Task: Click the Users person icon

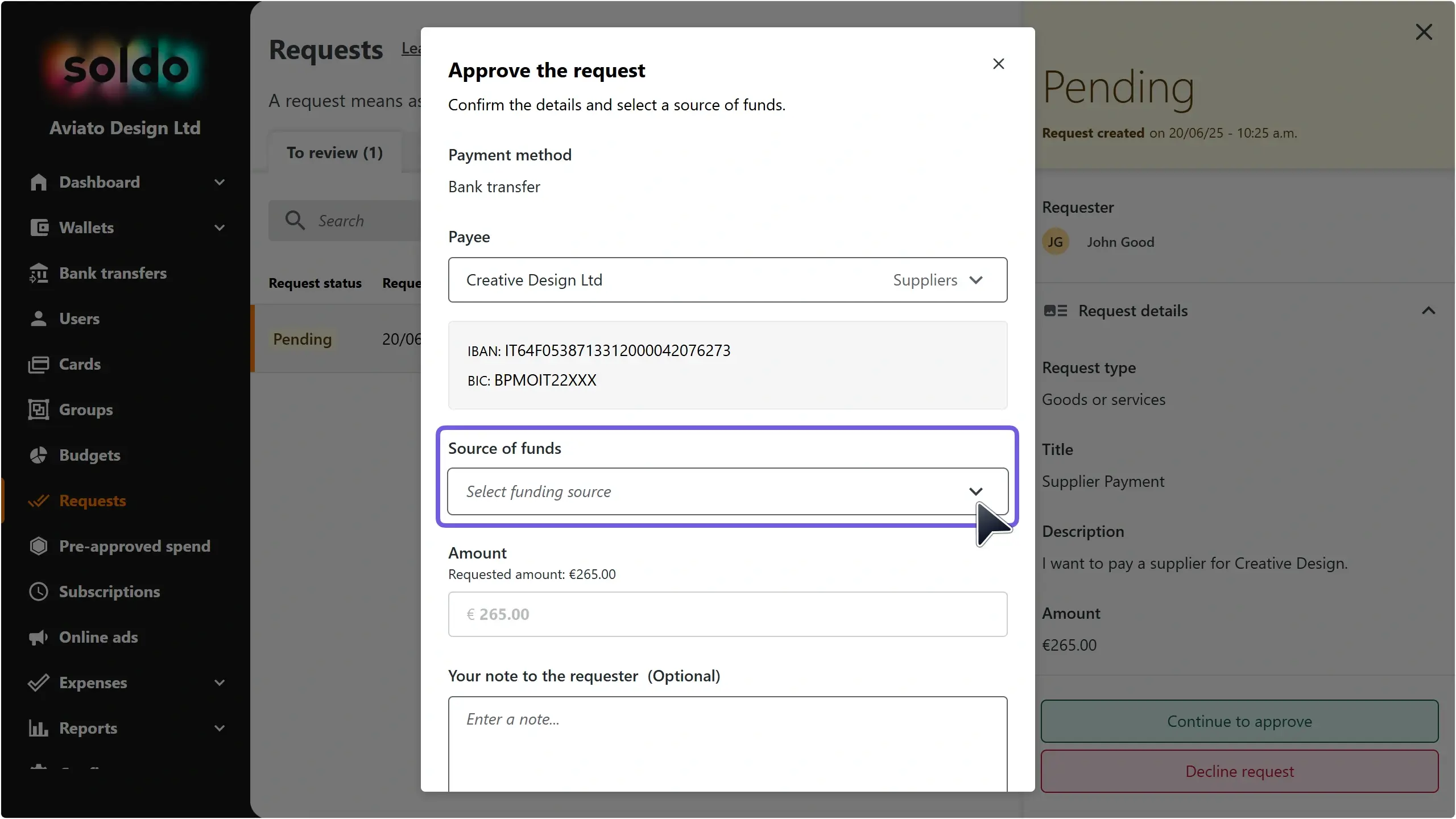Action: coord(39,318)
